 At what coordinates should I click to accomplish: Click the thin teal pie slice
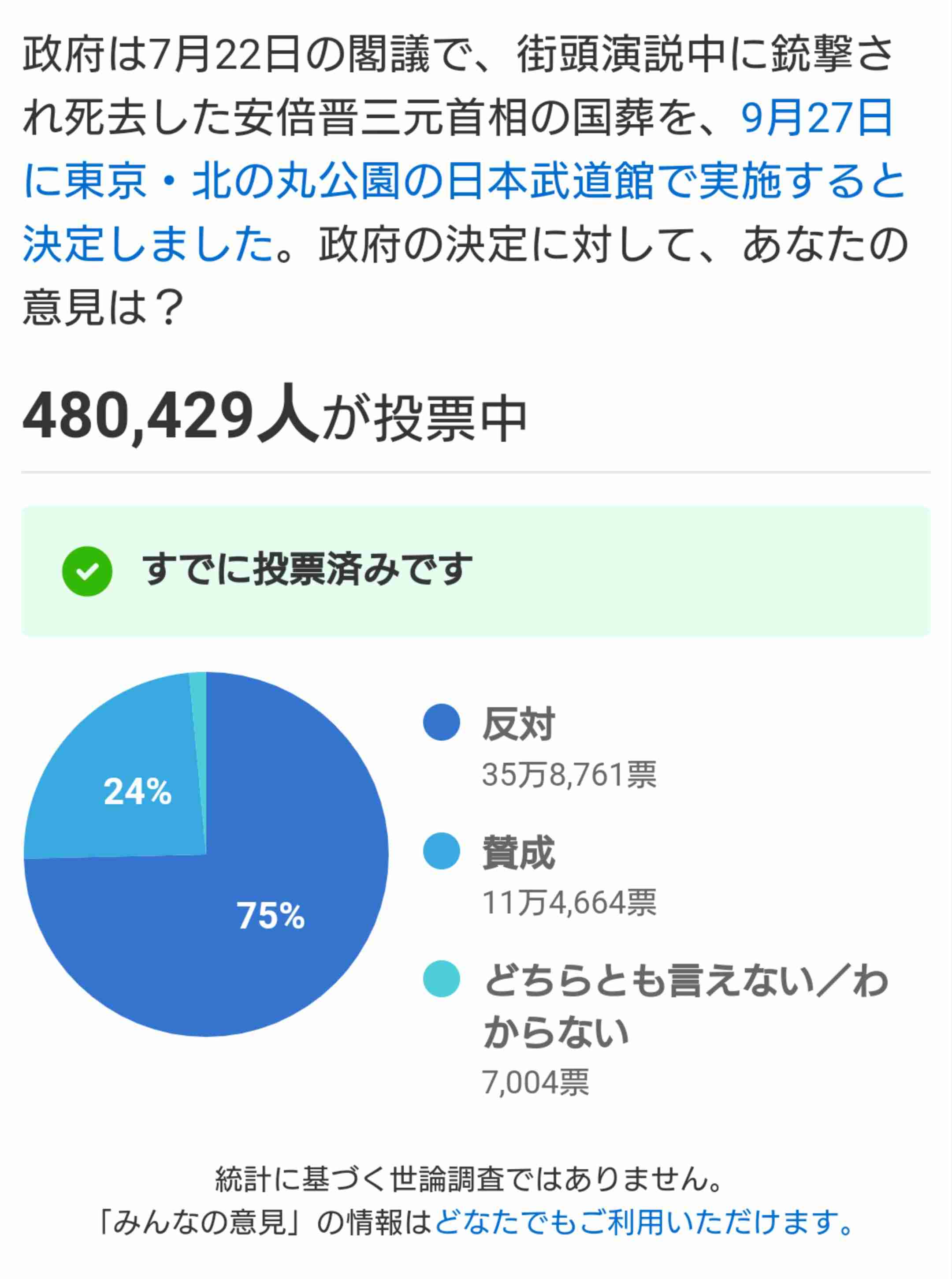[x=199, y=750]
